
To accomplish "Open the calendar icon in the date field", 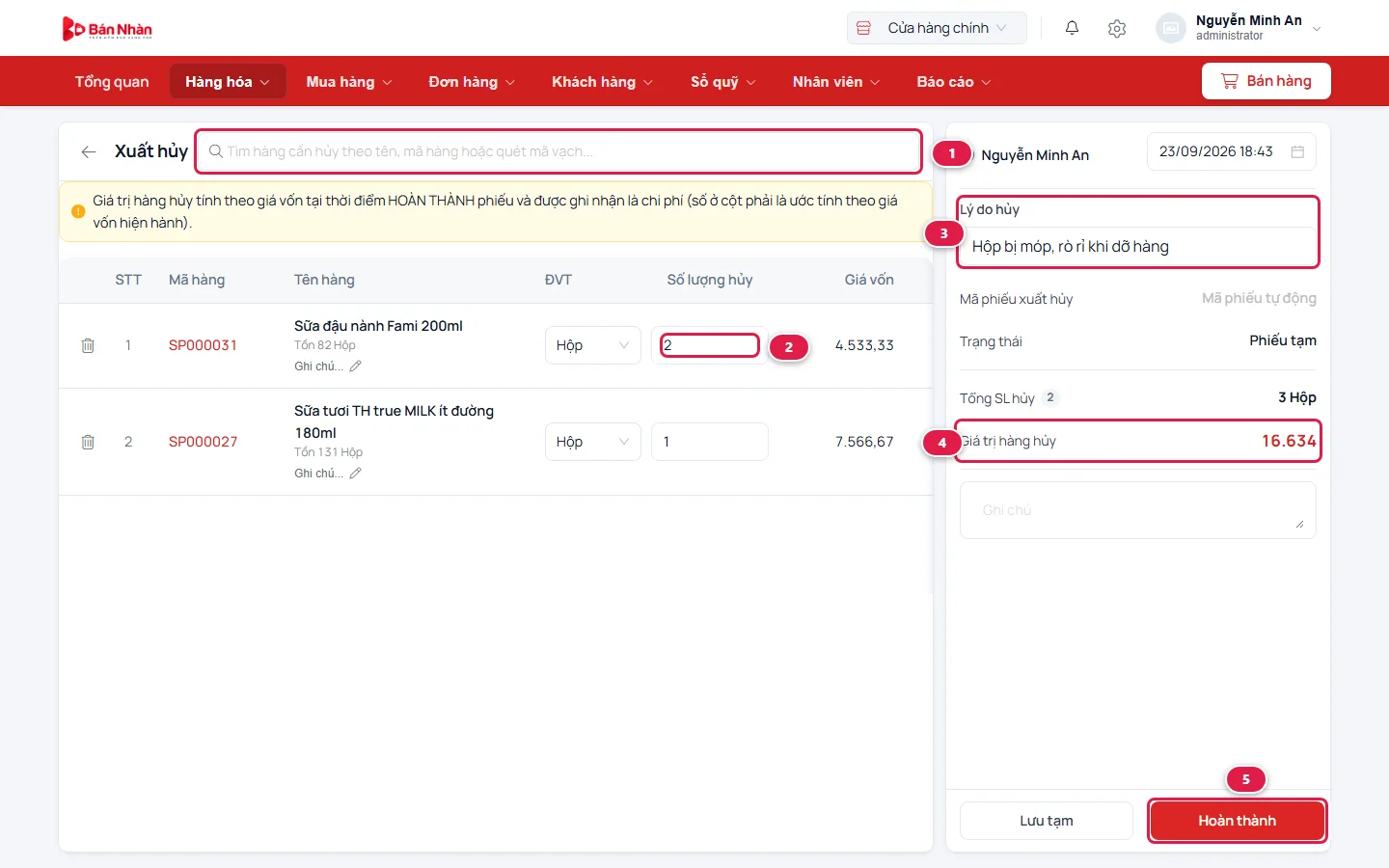I will click(1297, 151).
